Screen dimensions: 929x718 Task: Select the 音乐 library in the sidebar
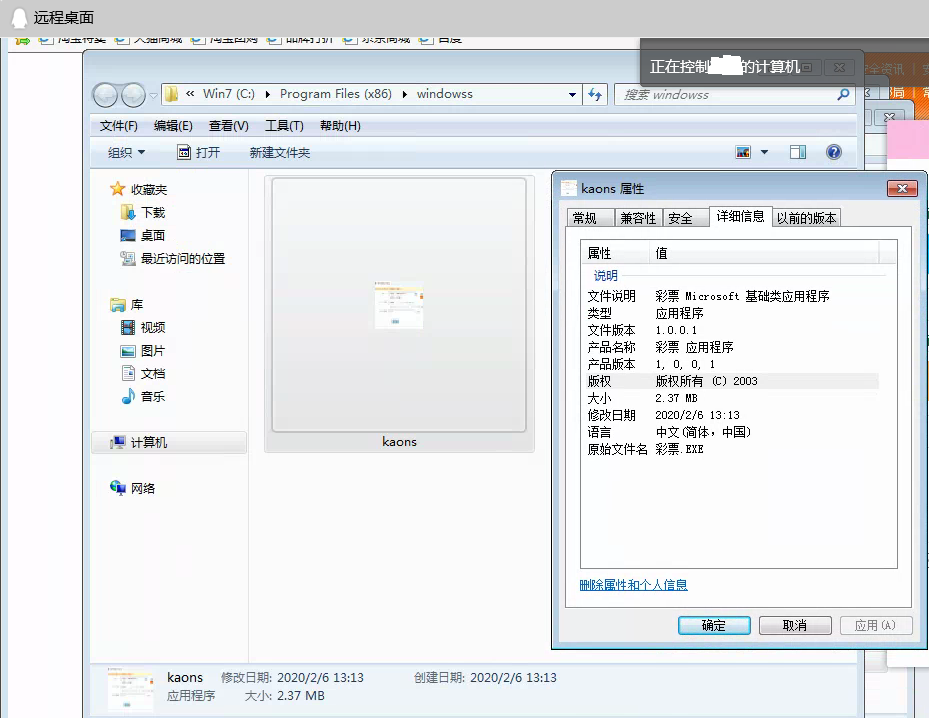coord(152,396)
